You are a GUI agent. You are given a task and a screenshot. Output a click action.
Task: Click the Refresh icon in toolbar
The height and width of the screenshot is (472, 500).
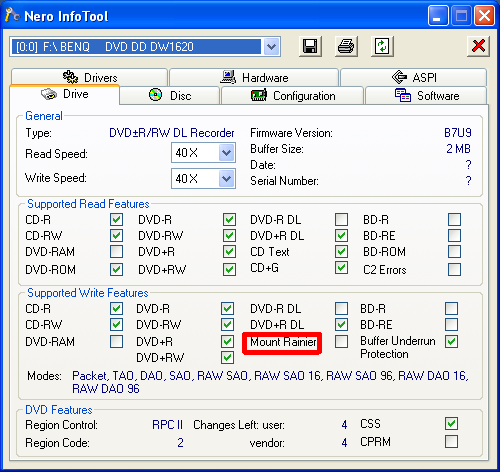tap(382, 46)
